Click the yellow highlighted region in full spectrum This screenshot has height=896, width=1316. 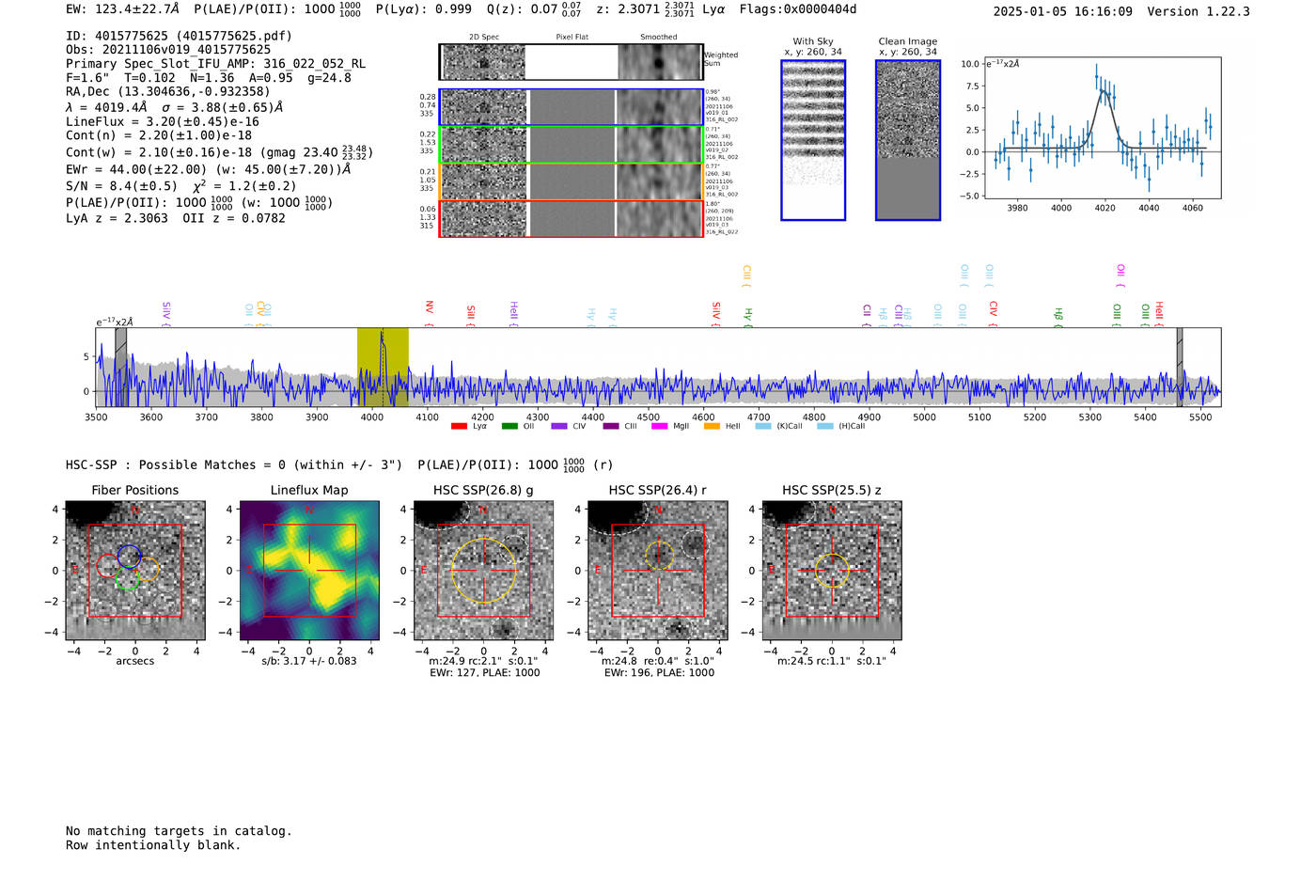[x=383, y=367]
